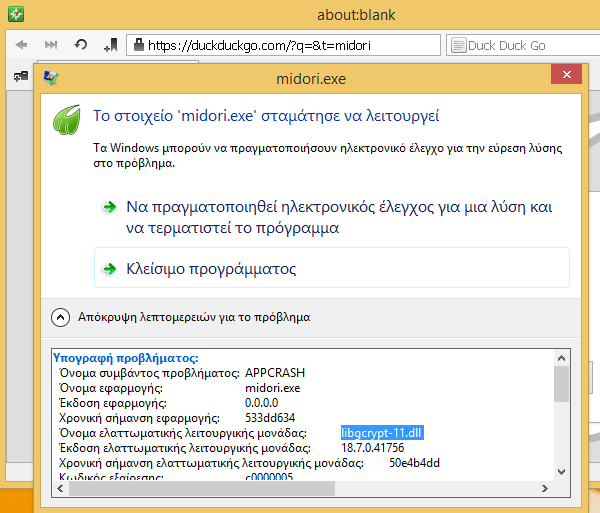Viewport: 600px width, 513px height.
Task: Go back using Midori's back arrow
Action: point(21,45)
